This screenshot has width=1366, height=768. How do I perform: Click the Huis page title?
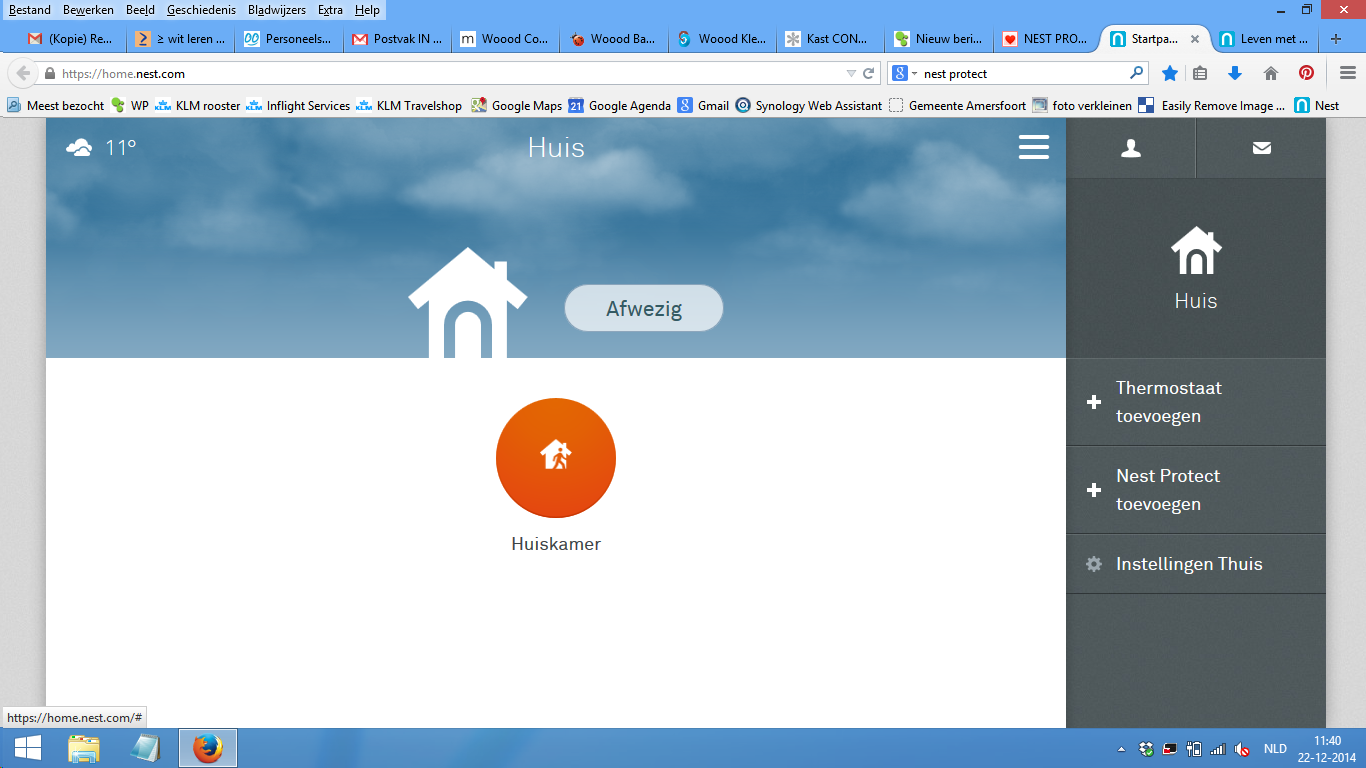[556, 148]
